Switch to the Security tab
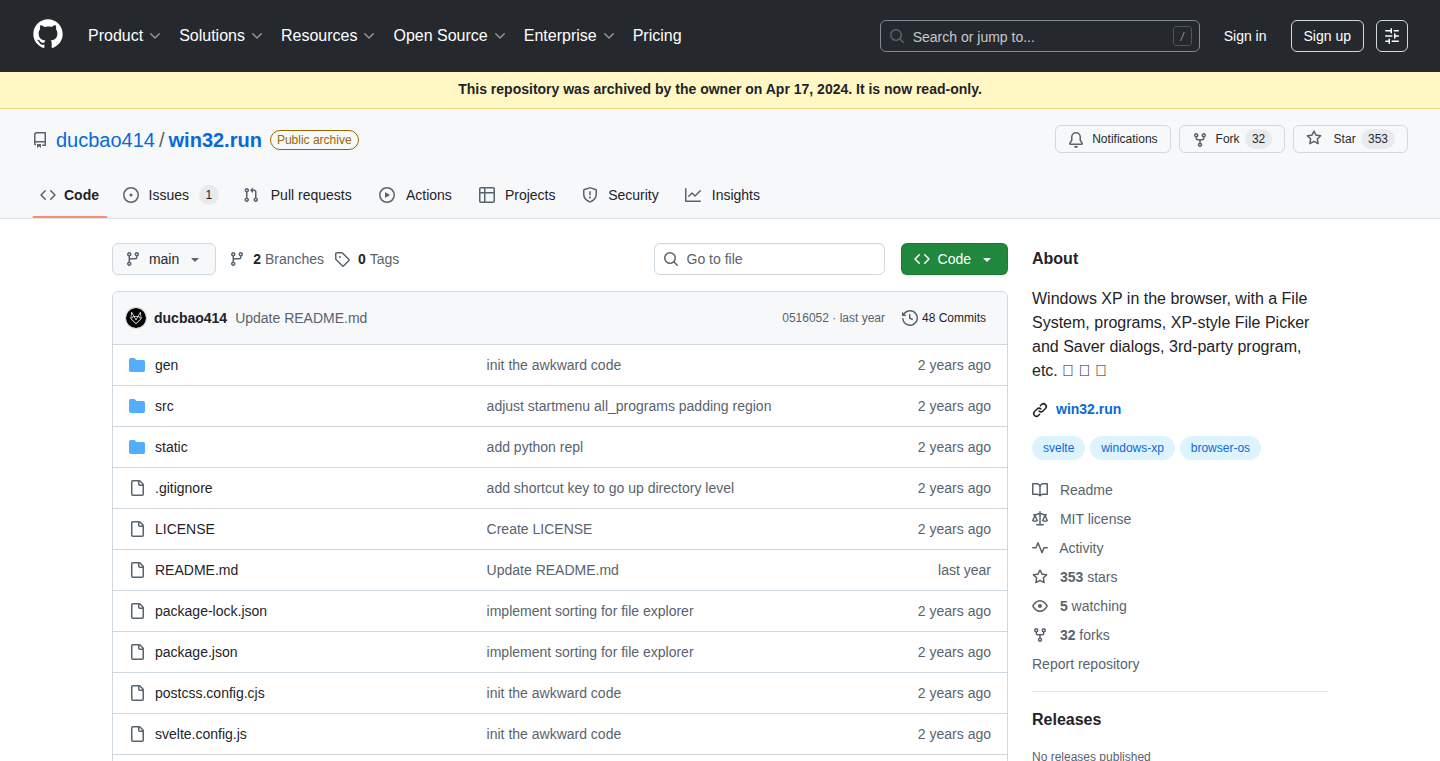The height and width of the screenshot is (761, 1440). [x=620, y=195]
